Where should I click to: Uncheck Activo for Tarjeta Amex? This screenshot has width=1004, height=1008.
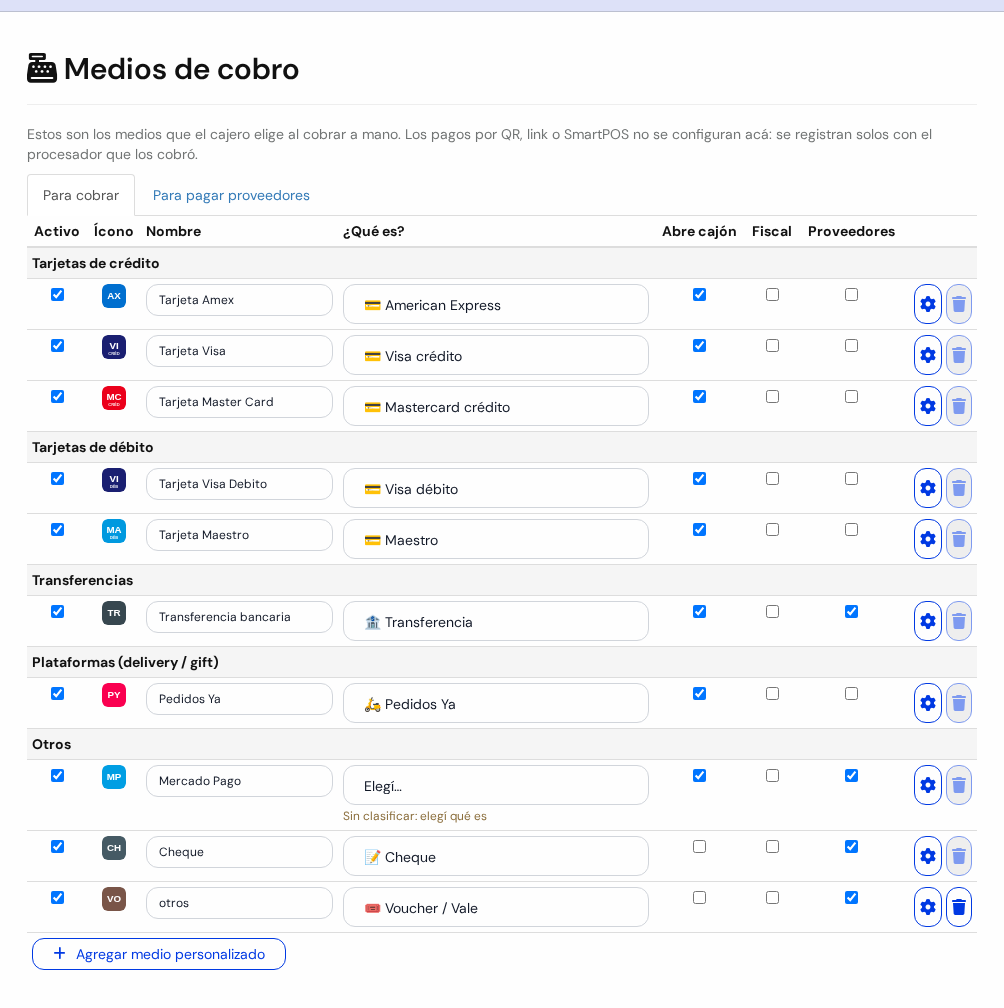click(x=57, y=294)
